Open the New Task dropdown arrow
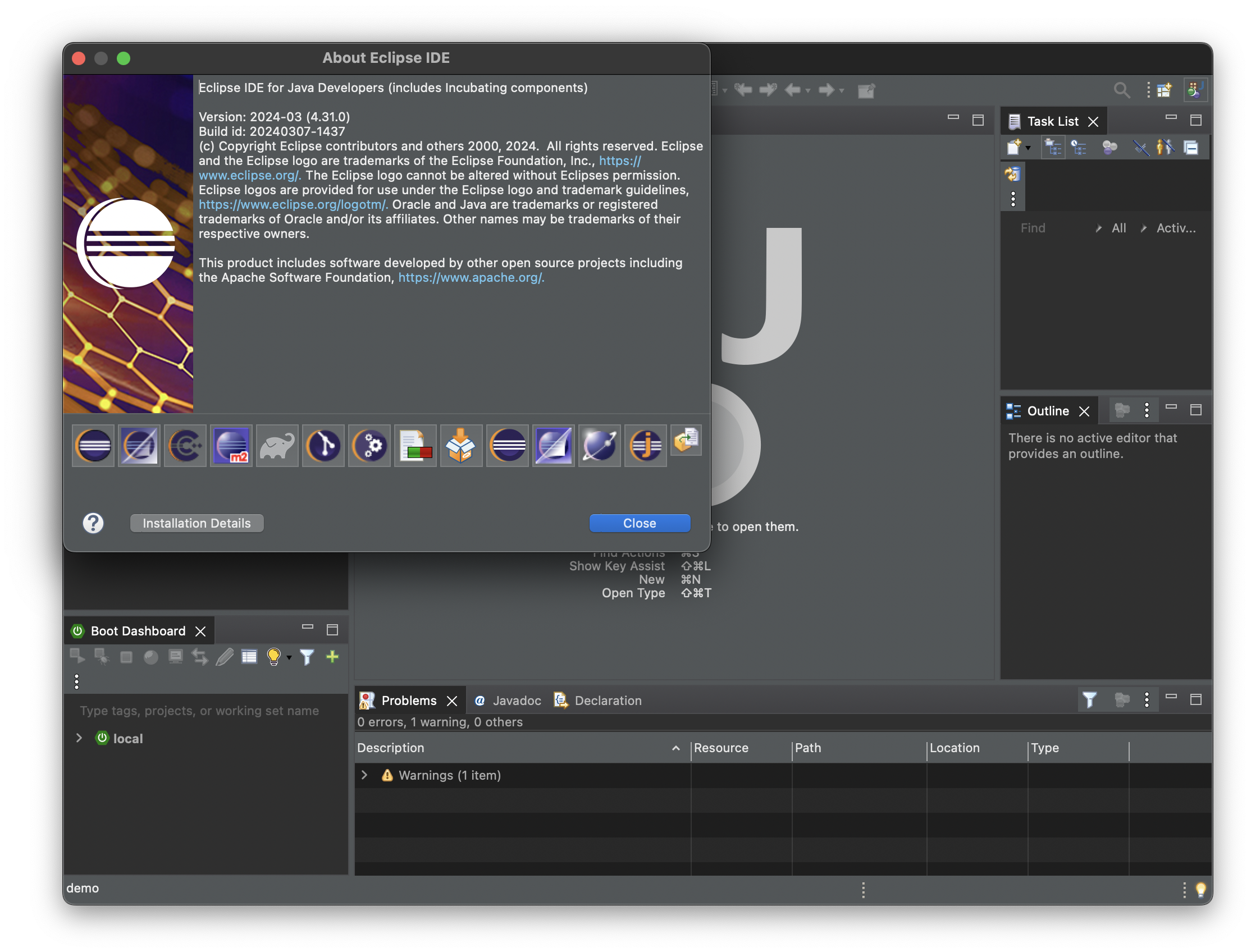The width and height of the screenshot is (1251, 952). [1028, 148]
